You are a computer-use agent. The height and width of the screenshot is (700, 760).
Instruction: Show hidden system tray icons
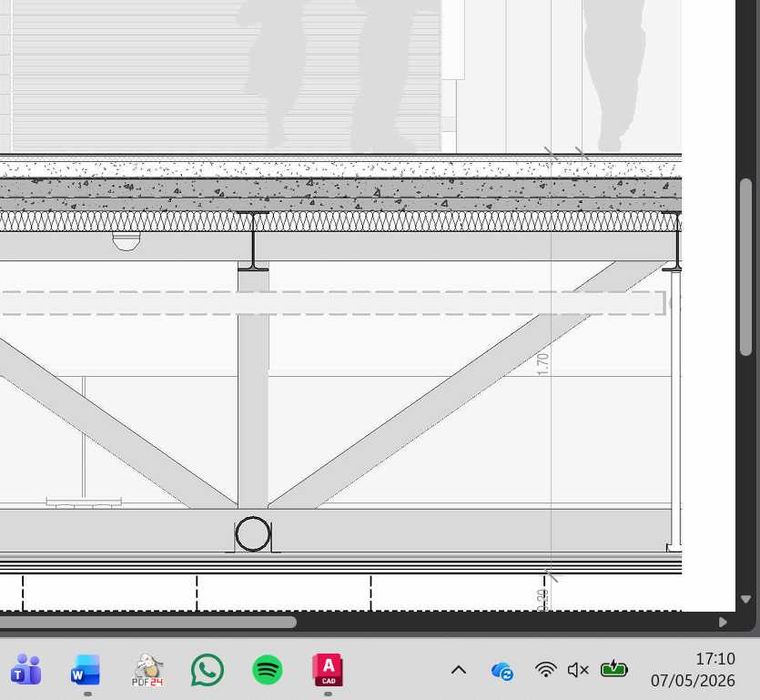pyautogui.click(x=459, y=670)
